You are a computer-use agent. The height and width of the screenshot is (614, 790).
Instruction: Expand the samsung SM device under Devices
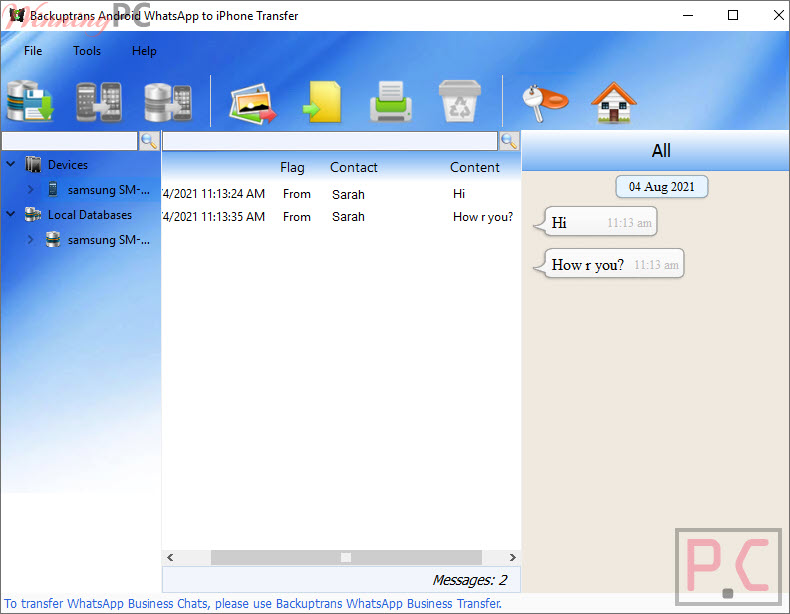(x=30, y=189)
